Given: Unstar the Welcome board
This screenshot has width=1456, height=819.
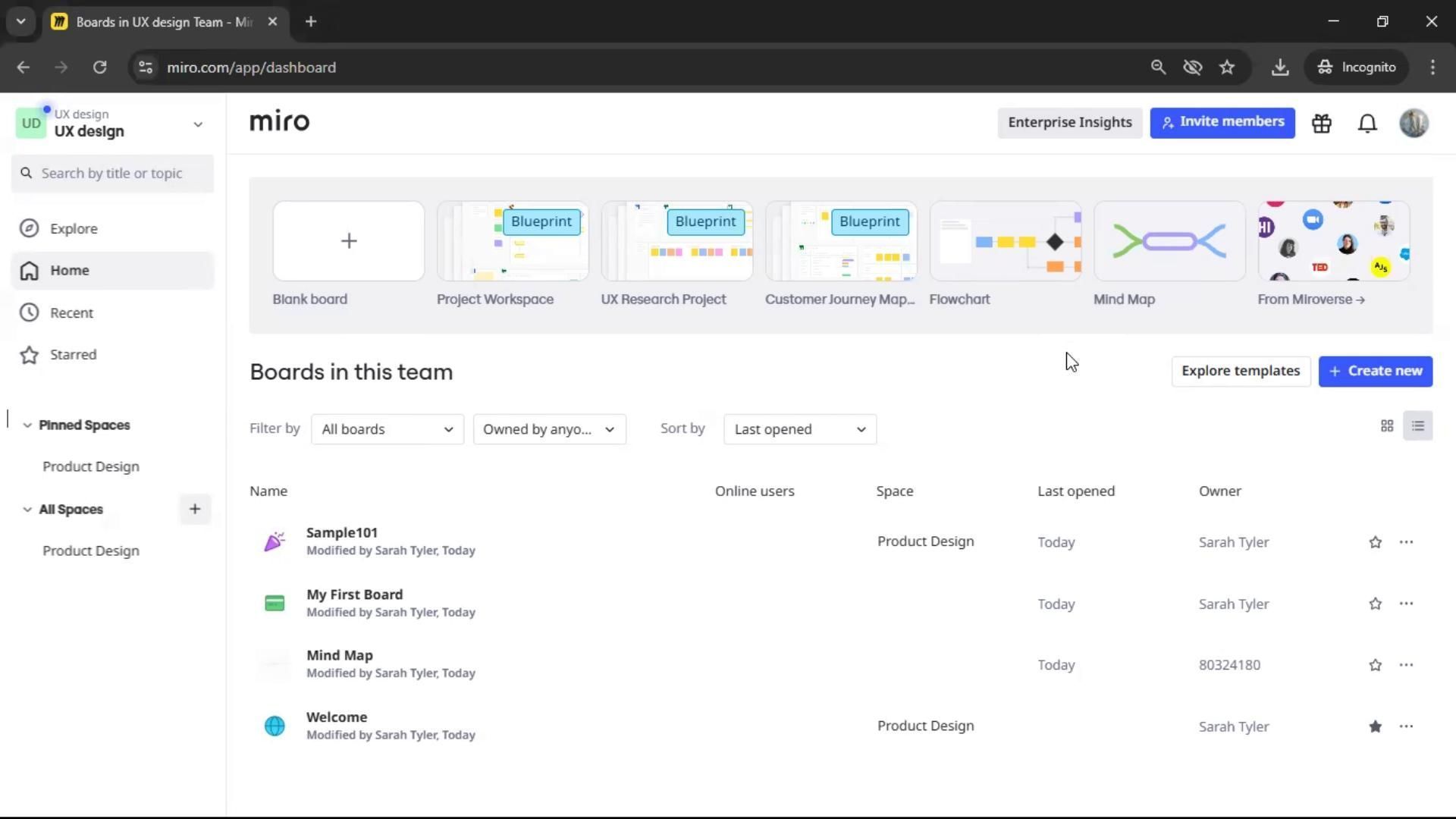Looking at the screenshot, I should tap(1375, 726).
